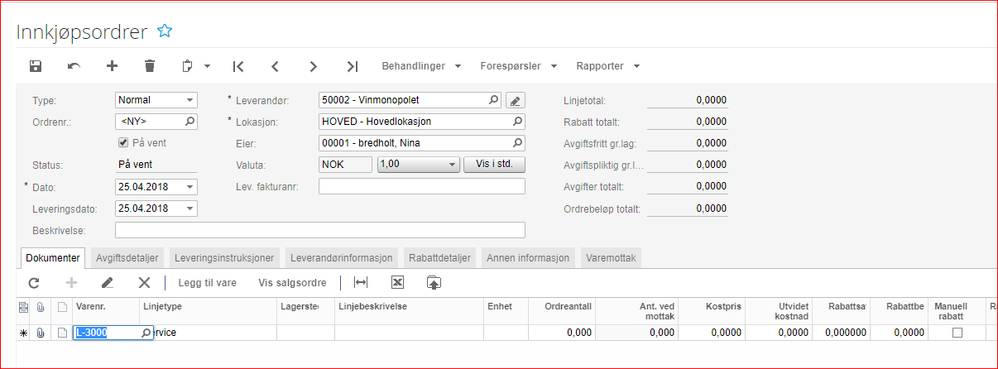Sort by the Linjetype column header

[x=207, y=311]
